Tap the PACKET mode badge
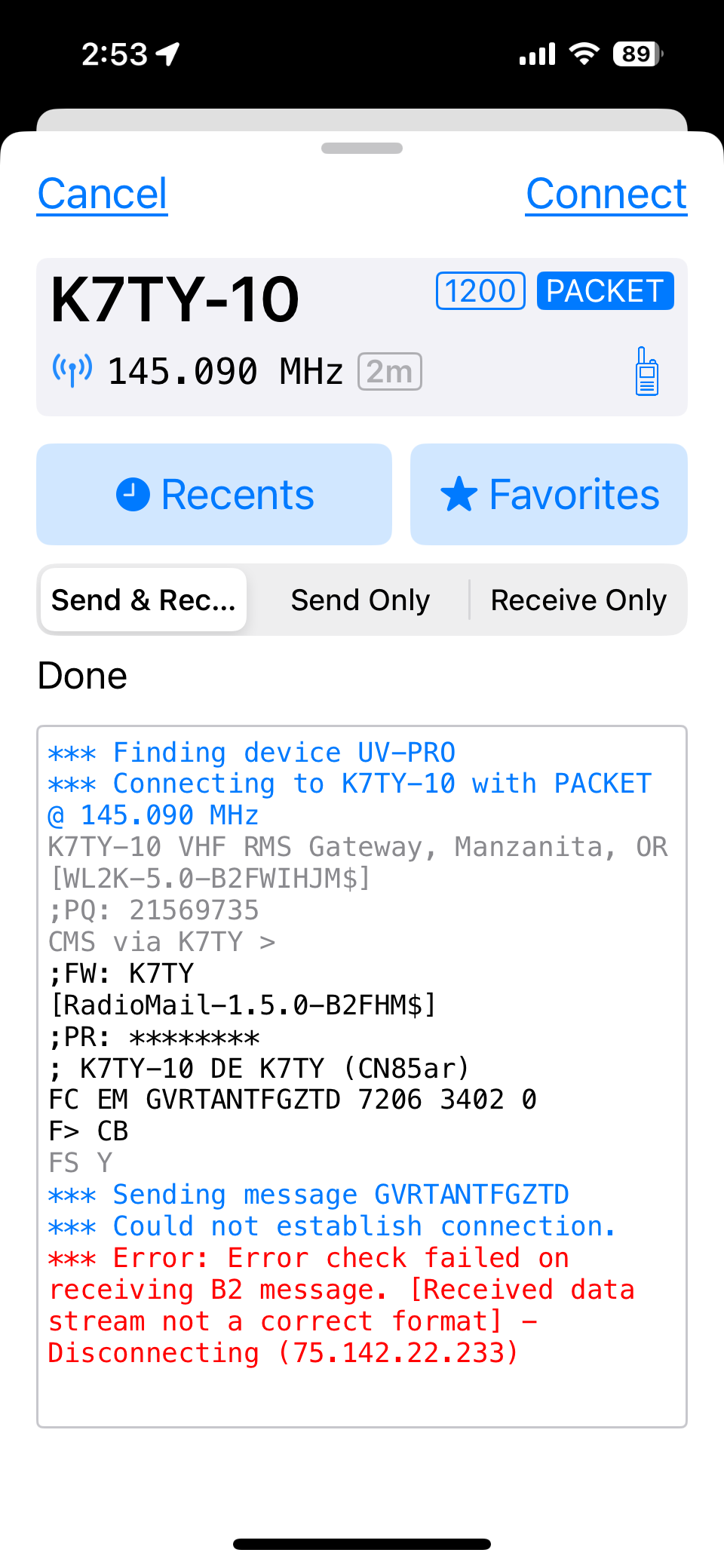Screen dimensions: 724x1568 tap(605, 290)
